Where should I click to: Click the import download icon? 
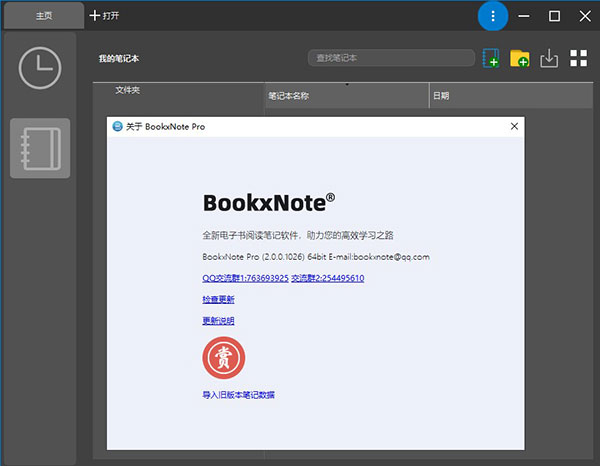pos(549,58)
